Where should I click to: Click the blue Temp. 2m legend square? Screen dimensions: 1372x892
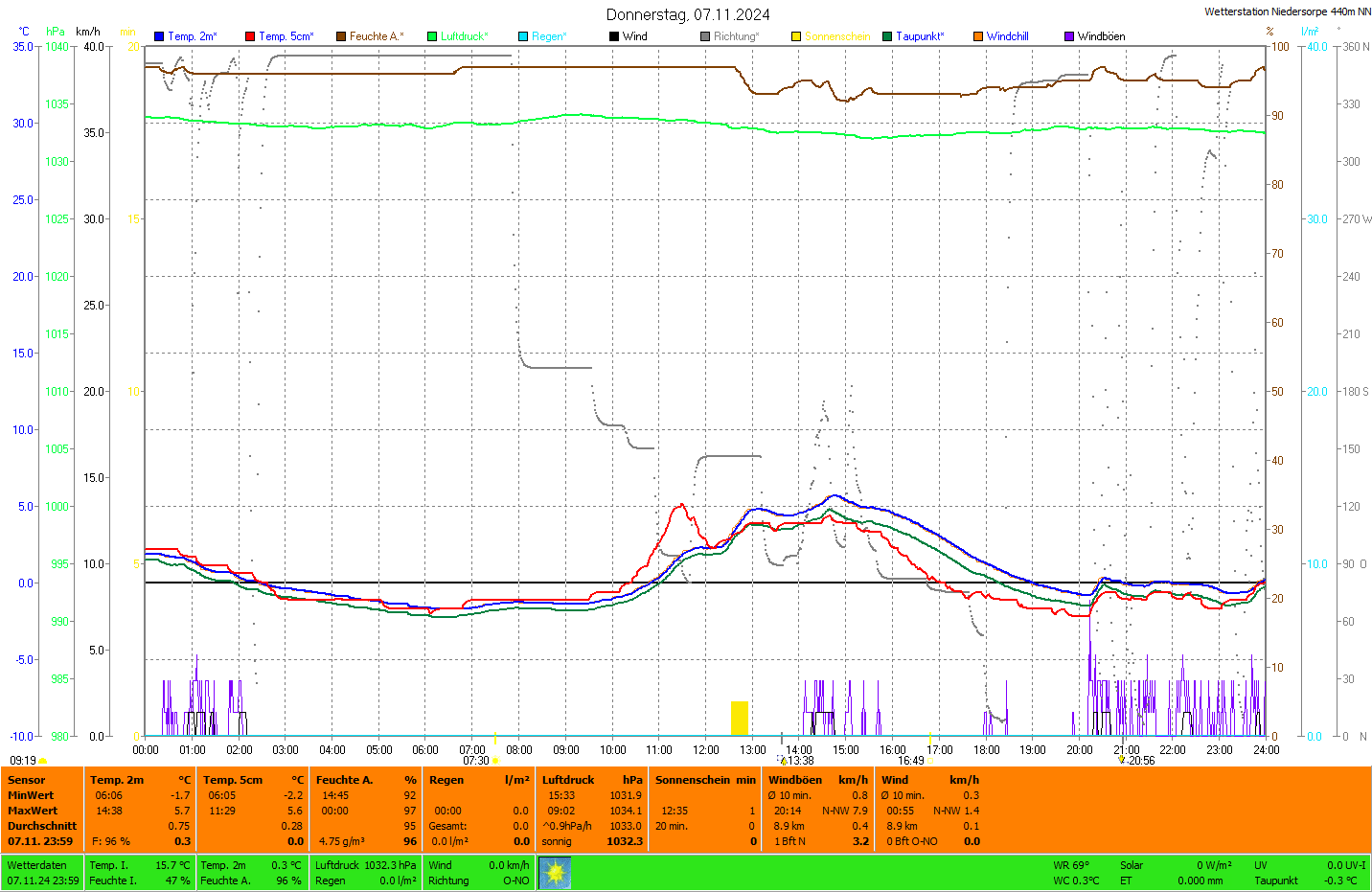[x=159, y=36]
